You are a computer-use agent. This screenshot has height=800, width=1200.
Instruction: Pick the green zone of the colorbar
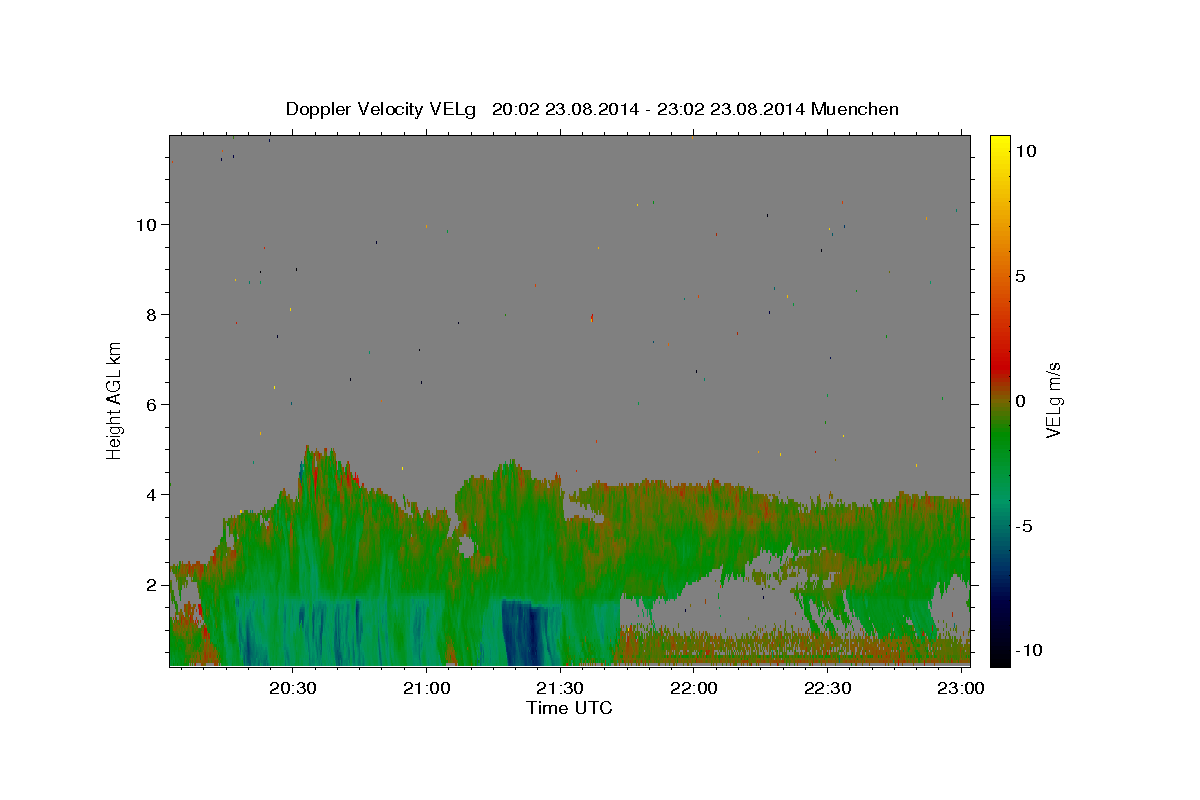pyautogui.click(x=999, y=440)
